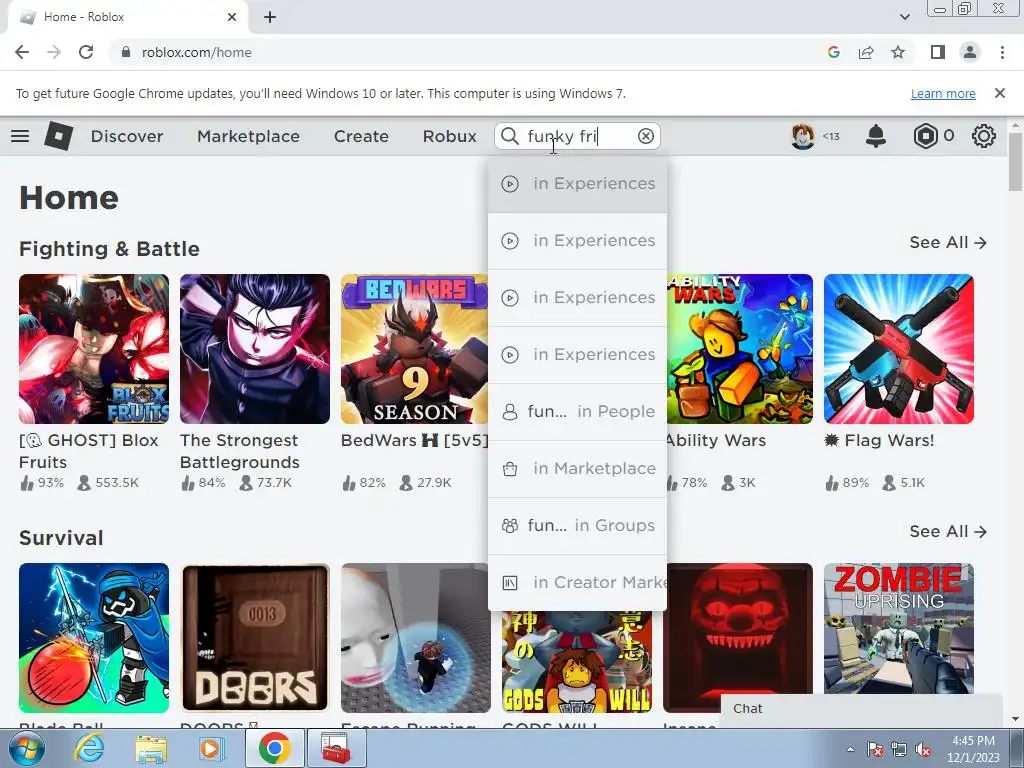Open Flag Wars game thumbnail
Viewport: 1024px width, 768px height.
coord(899,349)
